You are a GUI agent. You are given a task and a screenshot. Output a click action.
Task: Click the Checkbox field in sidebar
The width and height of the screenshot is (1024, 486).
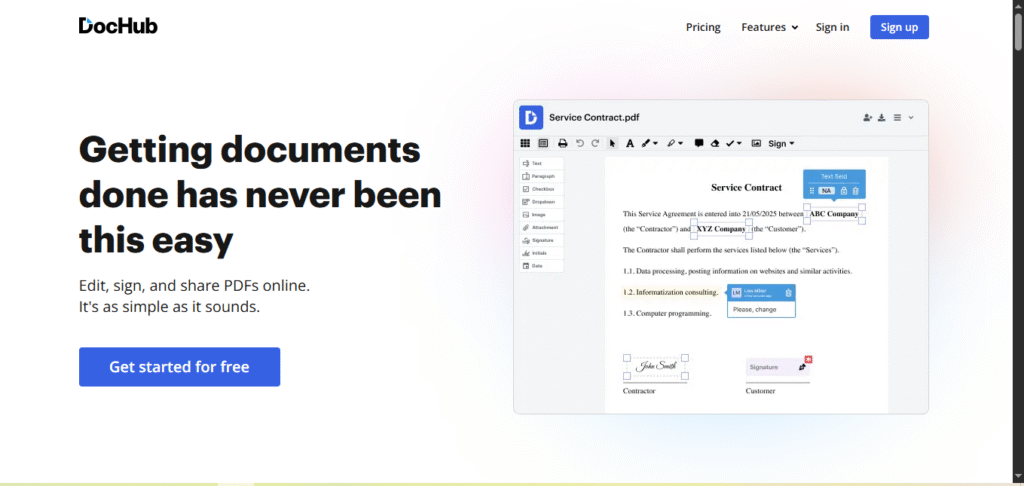point(541,188)
